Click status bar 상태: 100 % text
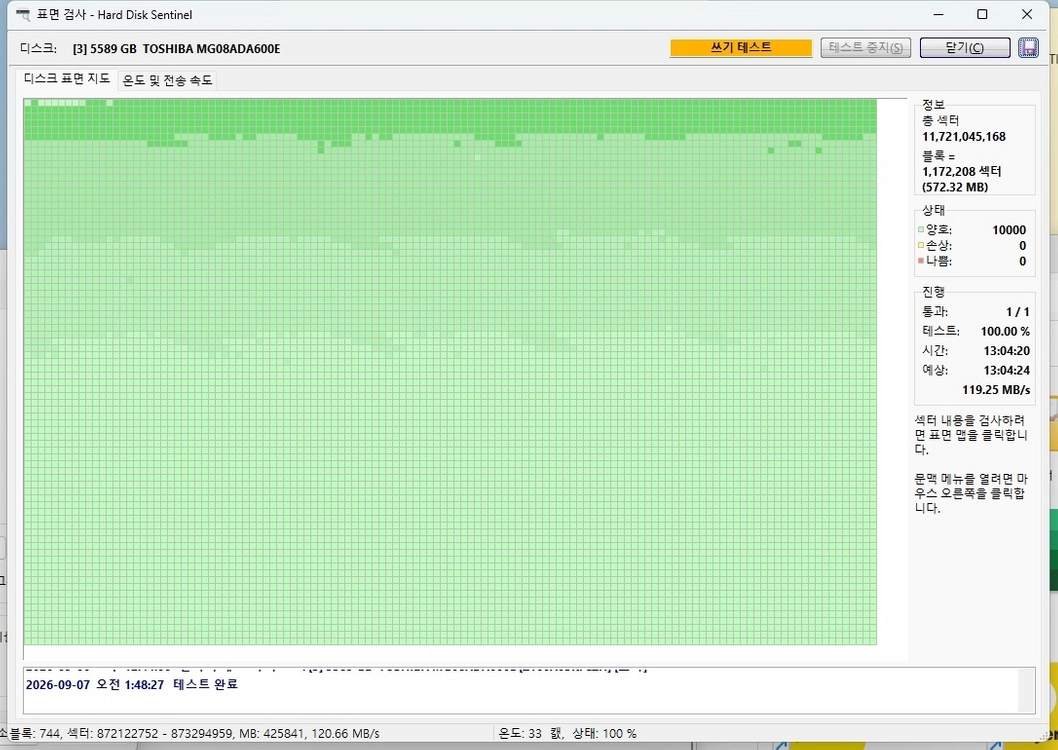Image resolution: width=1058 pixels, height=750 pixels. pos(604,733)
